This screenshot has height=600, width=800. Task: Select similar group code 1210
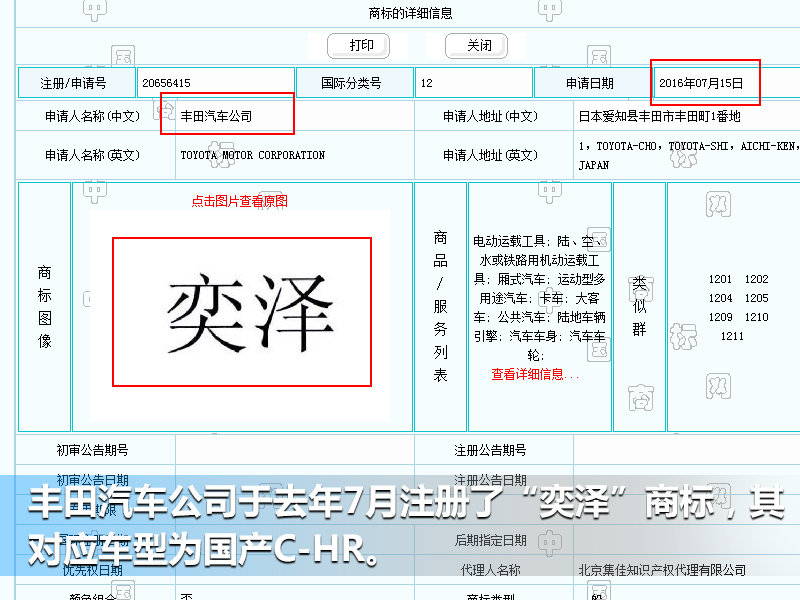(x=756, y=317)
